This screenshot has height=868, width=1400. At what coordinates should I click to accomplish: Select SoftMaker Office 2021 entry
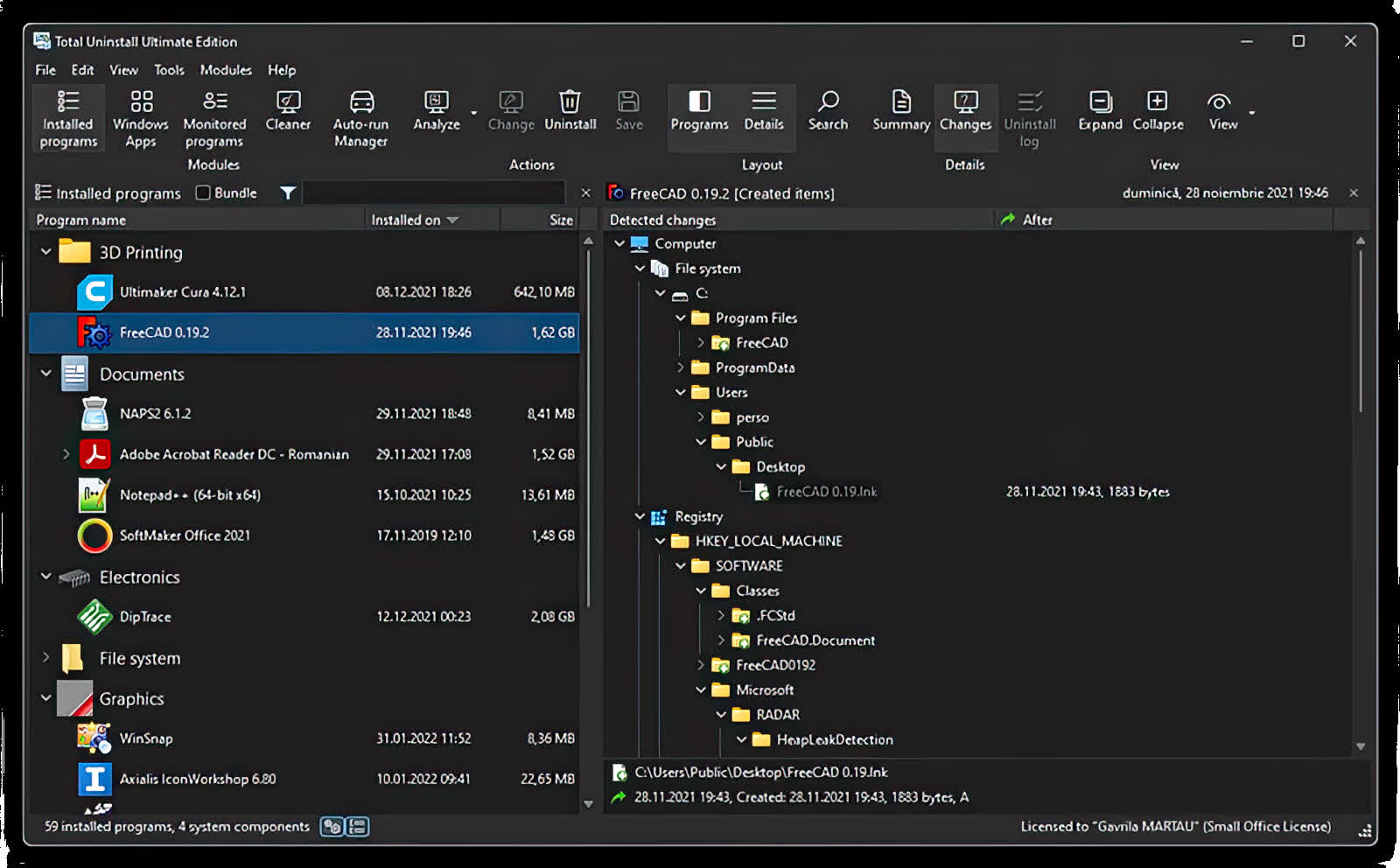click(x=304, y=535)
